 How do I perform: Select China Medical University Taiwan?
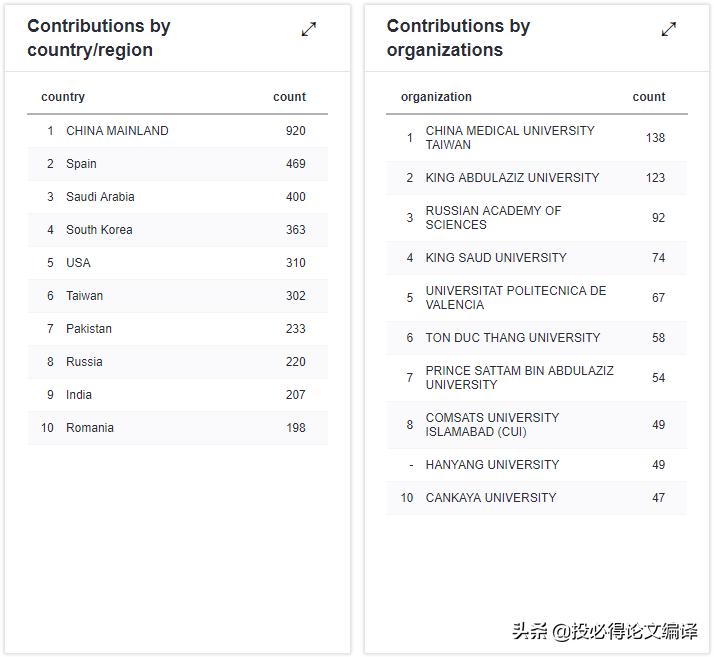pos(510,138)
